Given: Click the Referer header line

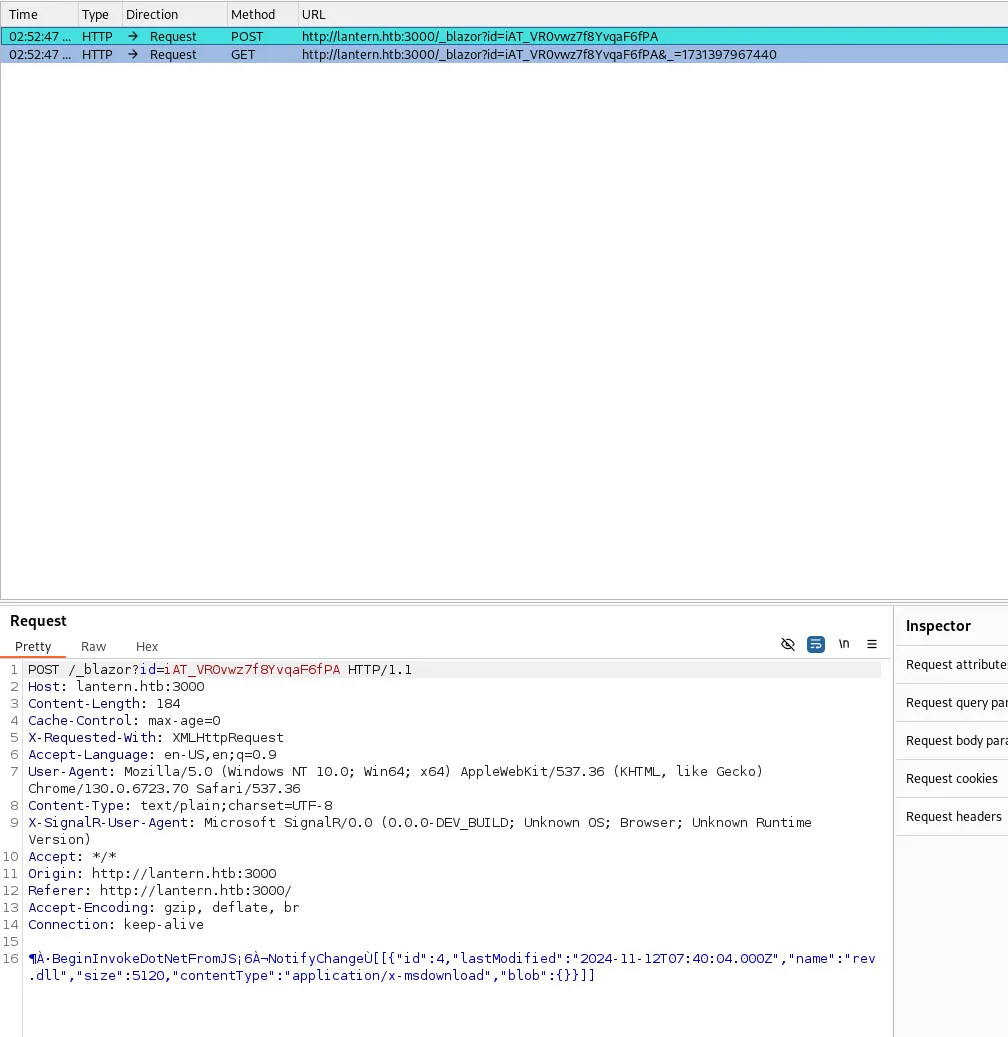Looking at the screenshot, I should click(x=159, y=891).
